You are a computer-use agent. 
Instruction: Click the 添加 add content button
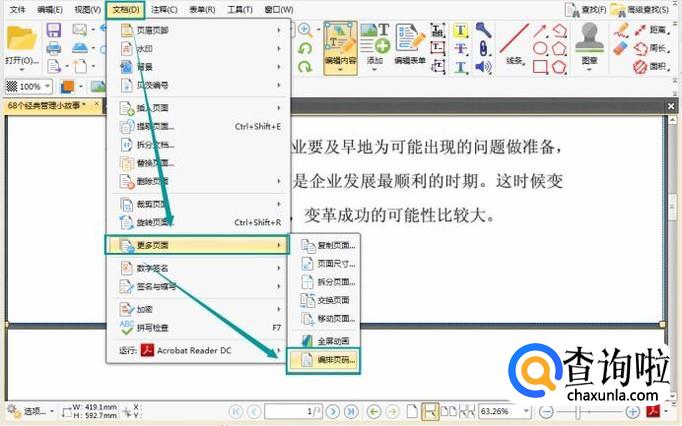tap(374, 46)
